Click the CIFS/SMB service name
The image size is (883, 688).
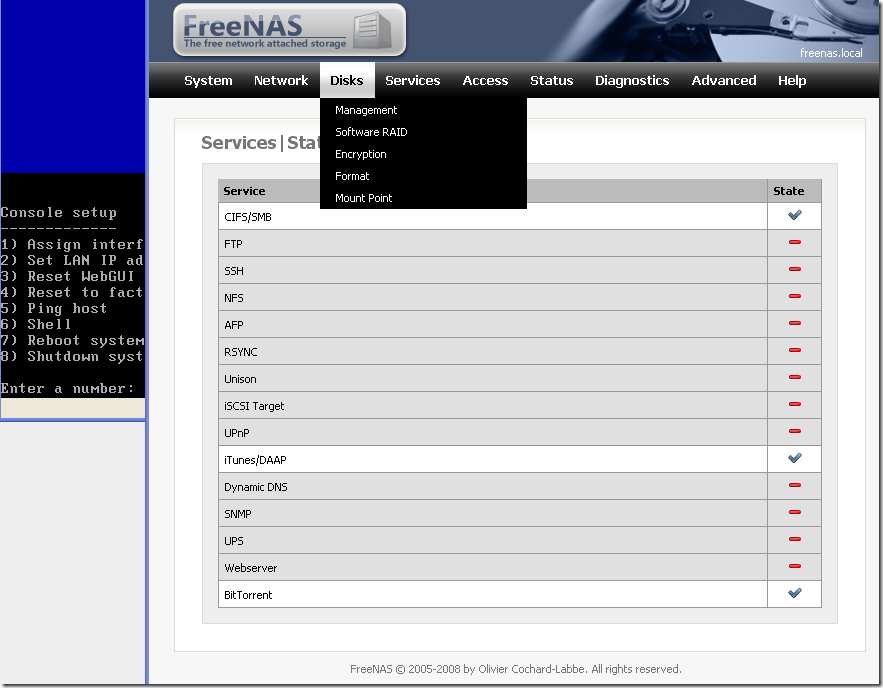[248, 217]
